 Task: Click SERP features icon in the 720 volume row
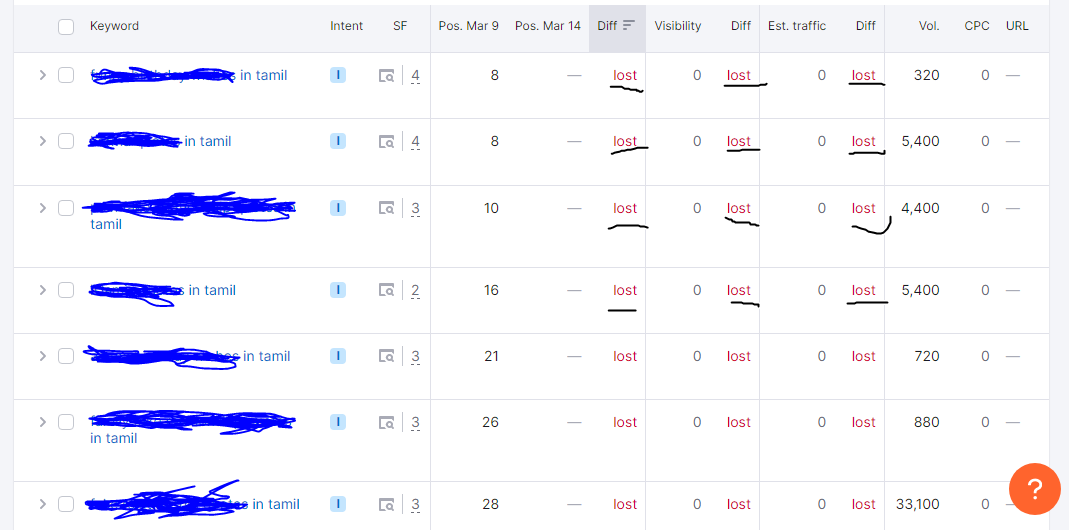386,357
